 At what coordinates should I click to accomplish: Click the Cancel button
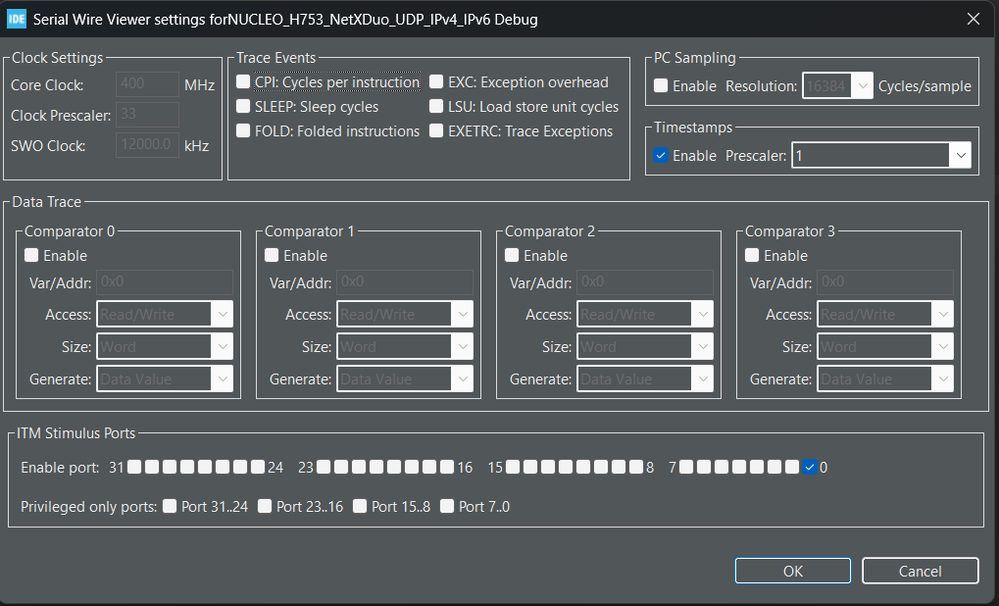tap(920, 571)
